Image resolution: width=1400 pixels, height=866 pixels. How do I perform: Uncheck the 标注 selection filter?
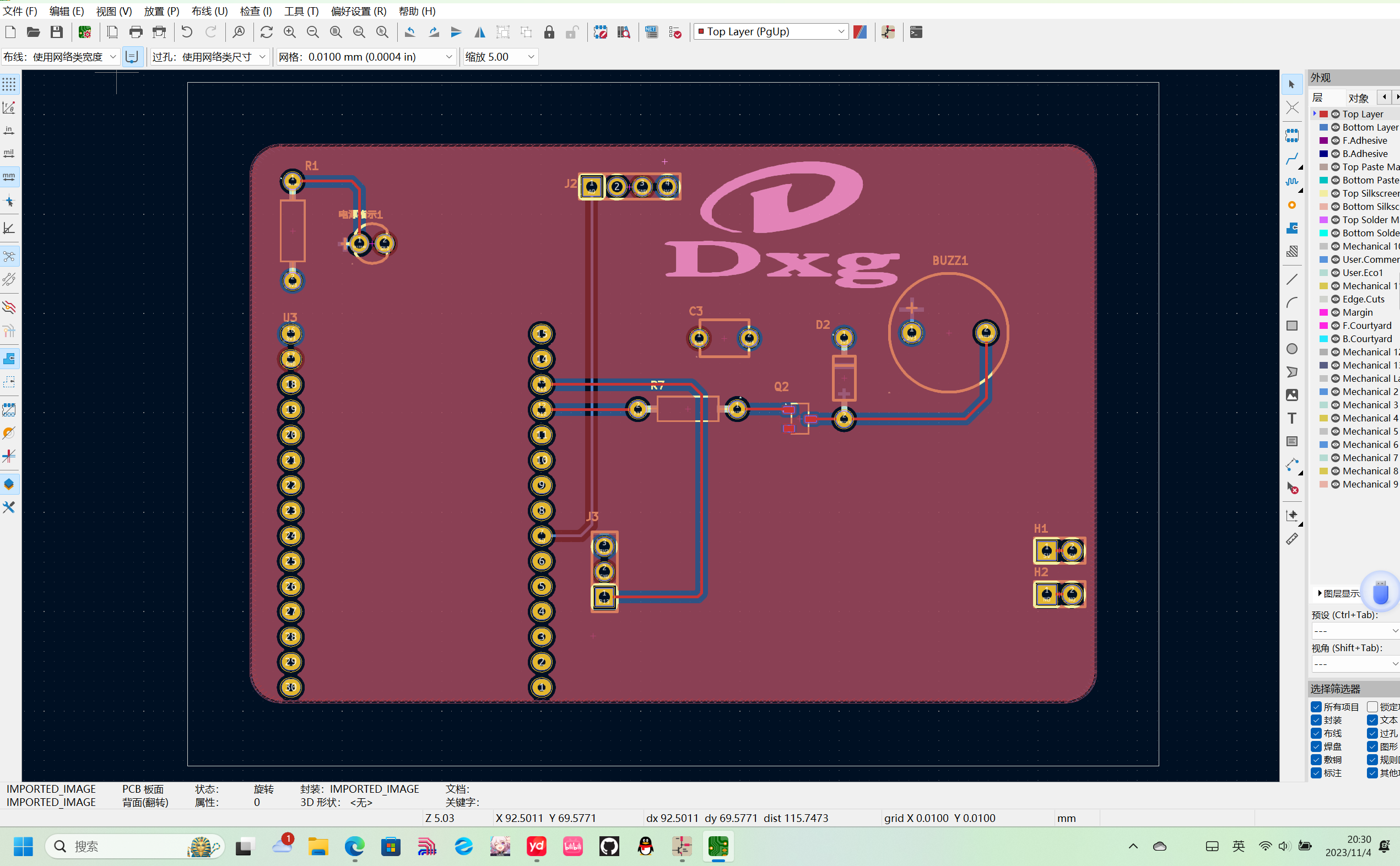(1316, 773)
